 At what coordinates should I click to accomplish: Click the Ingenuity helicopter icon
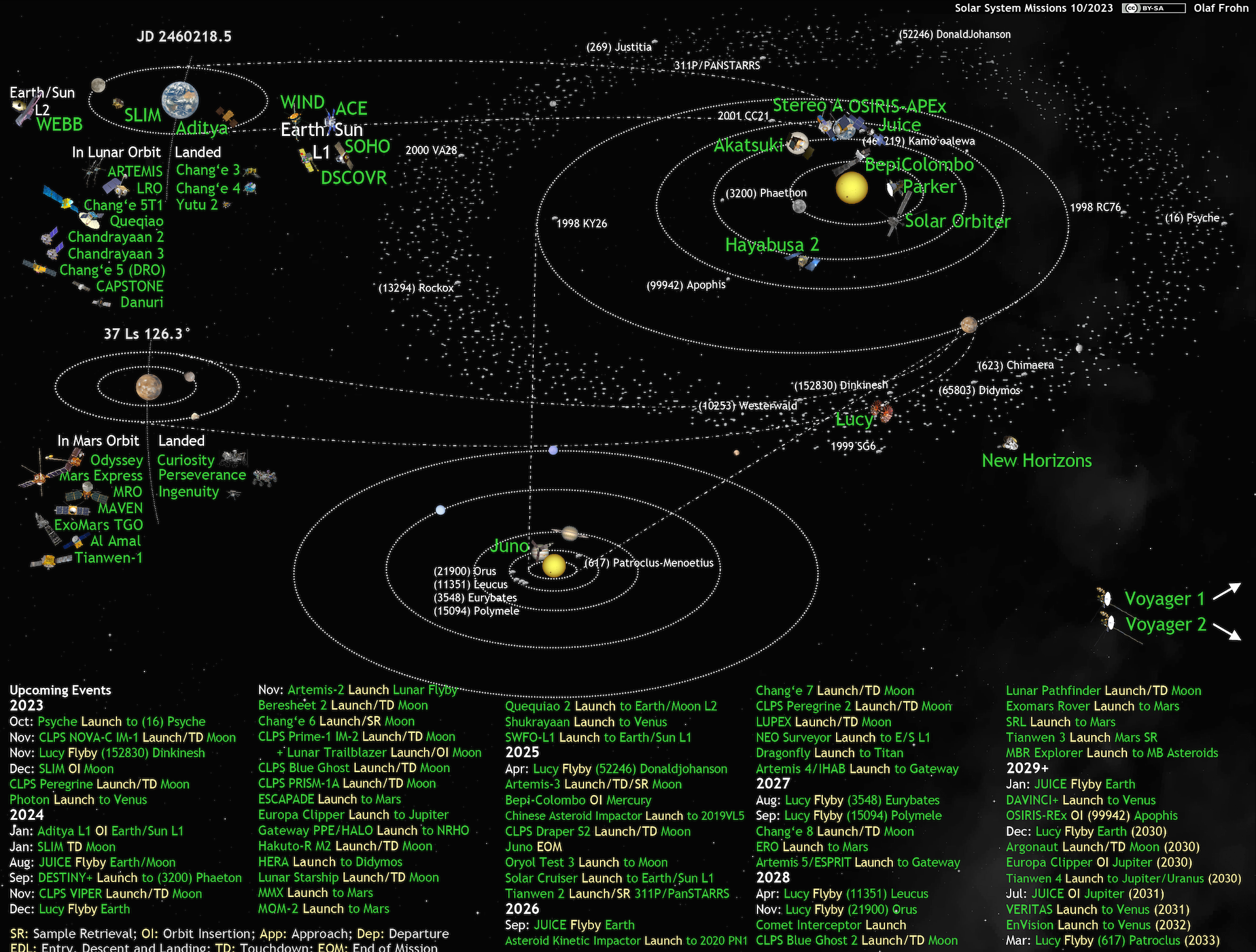click(x=233, y=494)
